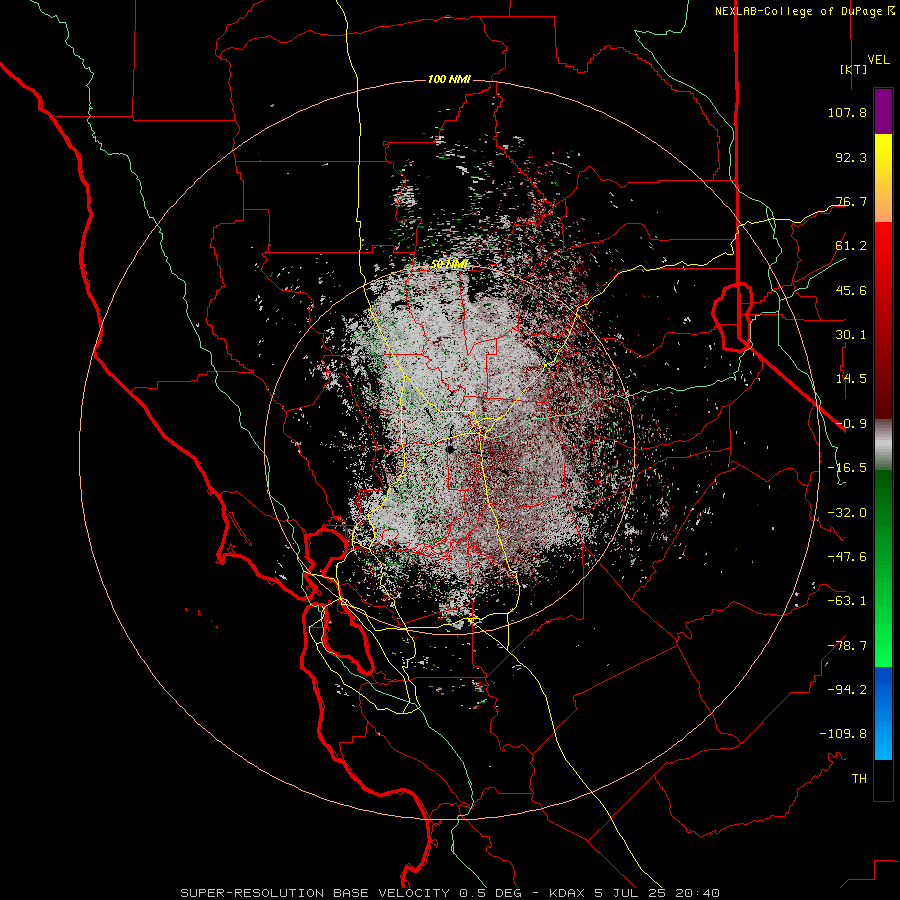The image size is (900, 900).
Task: Click the VEL legend title
Action: click(878, 60)
